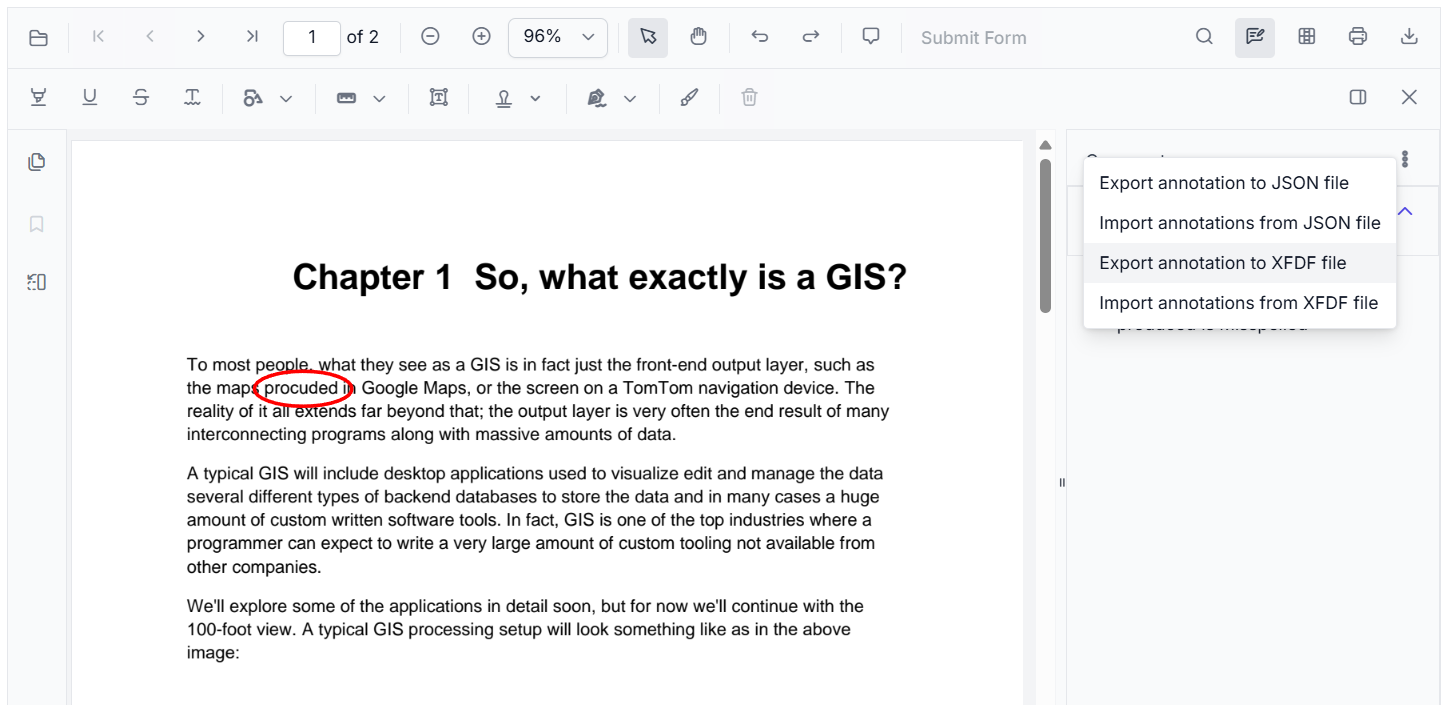The height and width of the screenshot is (705, 1450).
Task: Print the document
Action: (1357, 37)
